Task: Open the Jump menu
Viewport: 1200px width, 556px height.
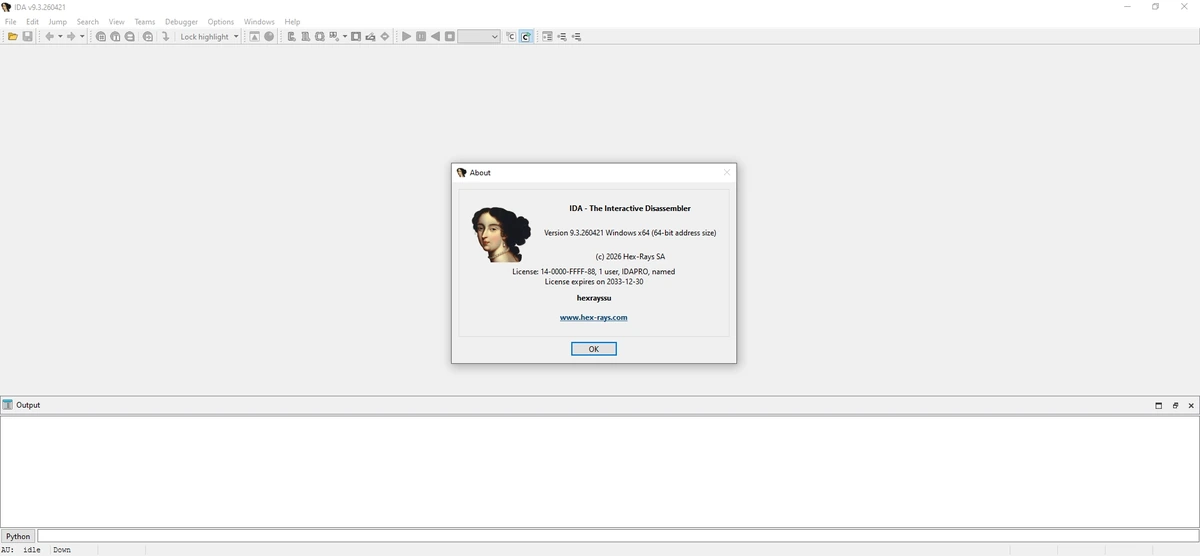Action: (58, 21)
